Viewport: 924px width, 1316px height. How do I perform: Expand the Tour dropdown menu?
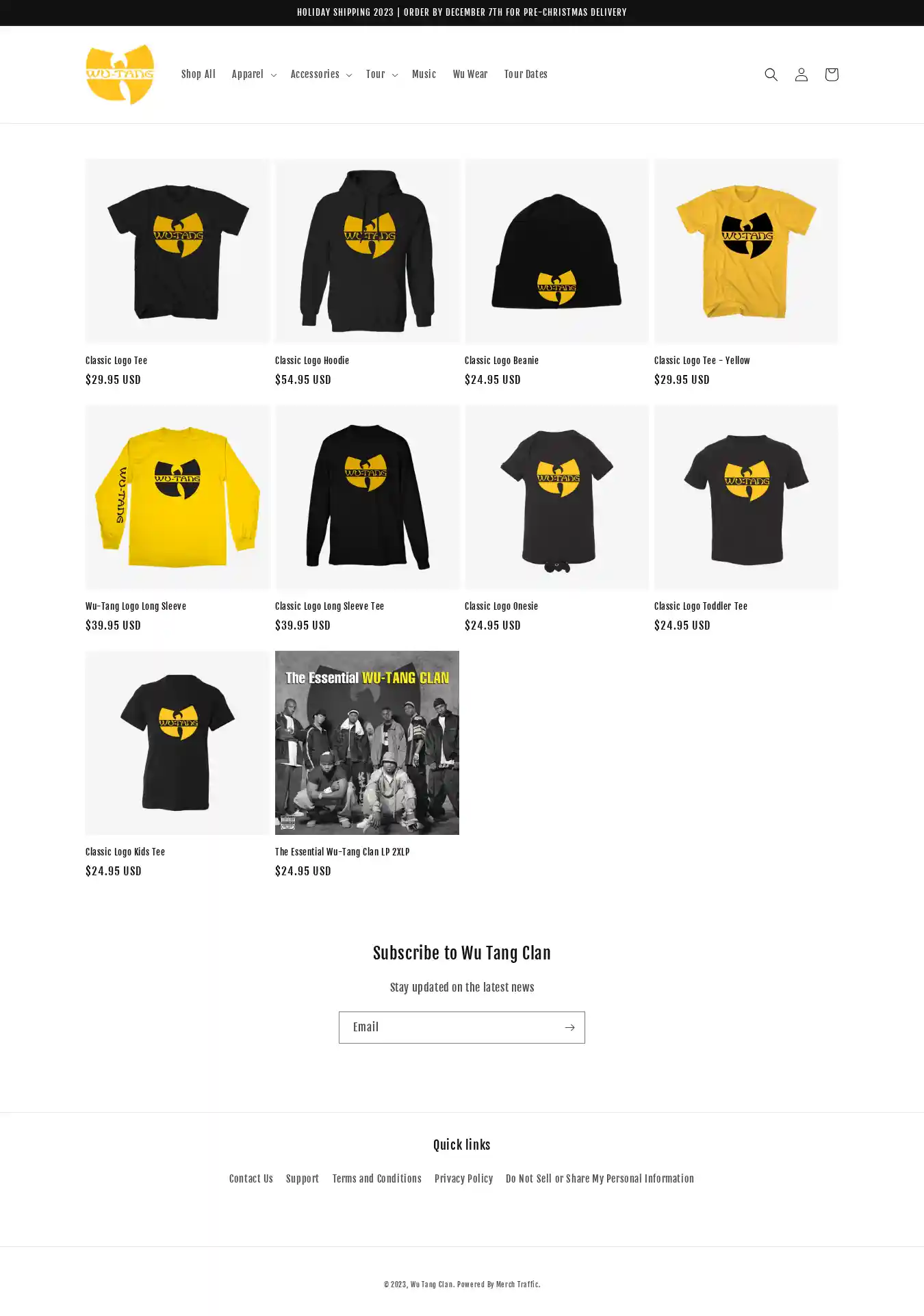click(x=381, y=75)
